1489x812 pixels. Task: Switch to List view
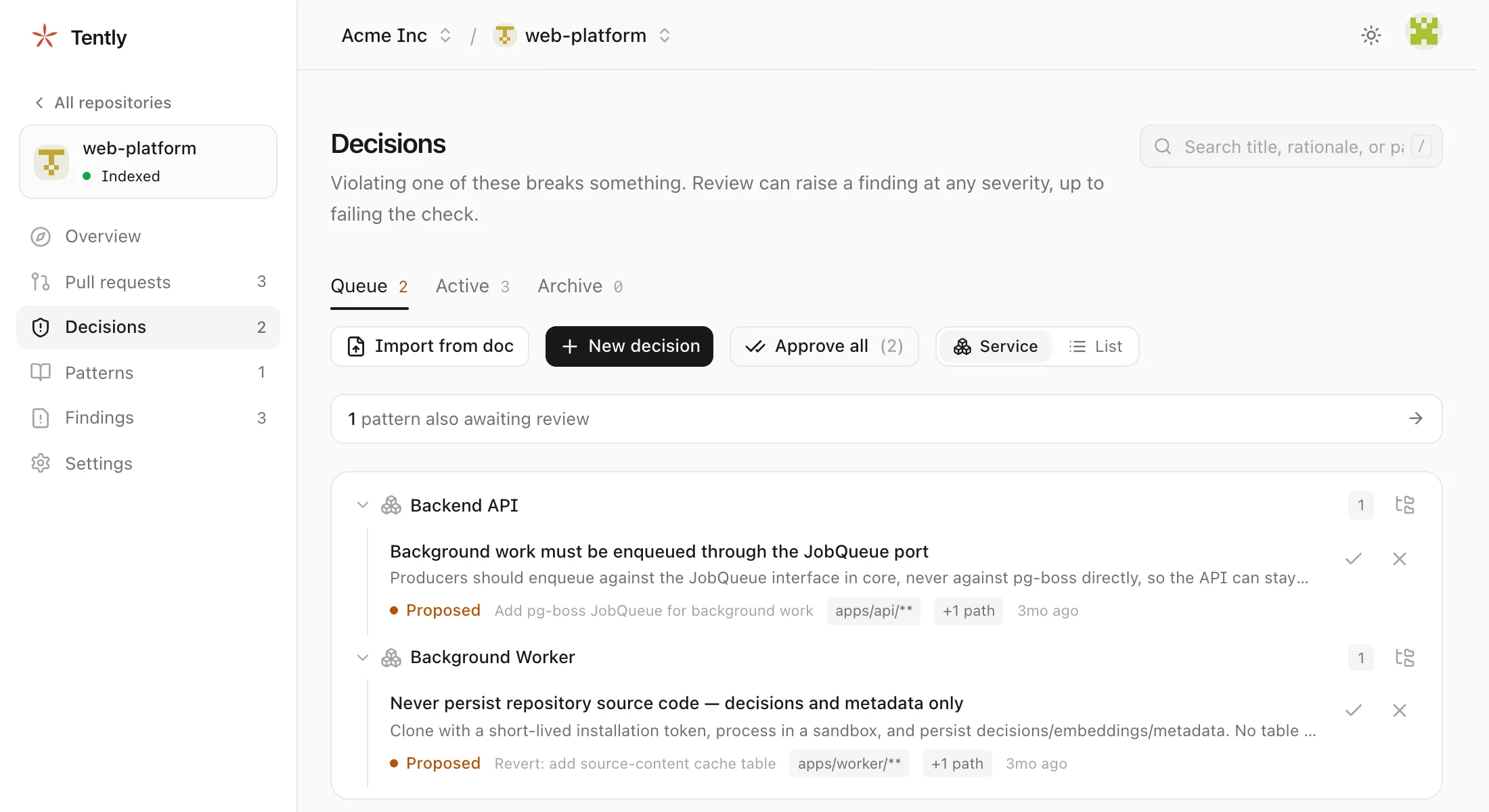coord(1095,346)
